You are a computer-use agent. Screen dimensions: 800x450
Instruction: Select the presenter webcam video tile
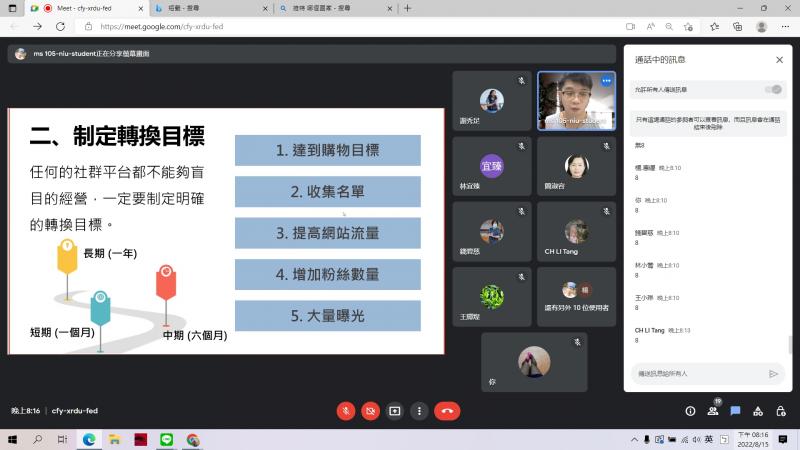[x=576, y=101]
